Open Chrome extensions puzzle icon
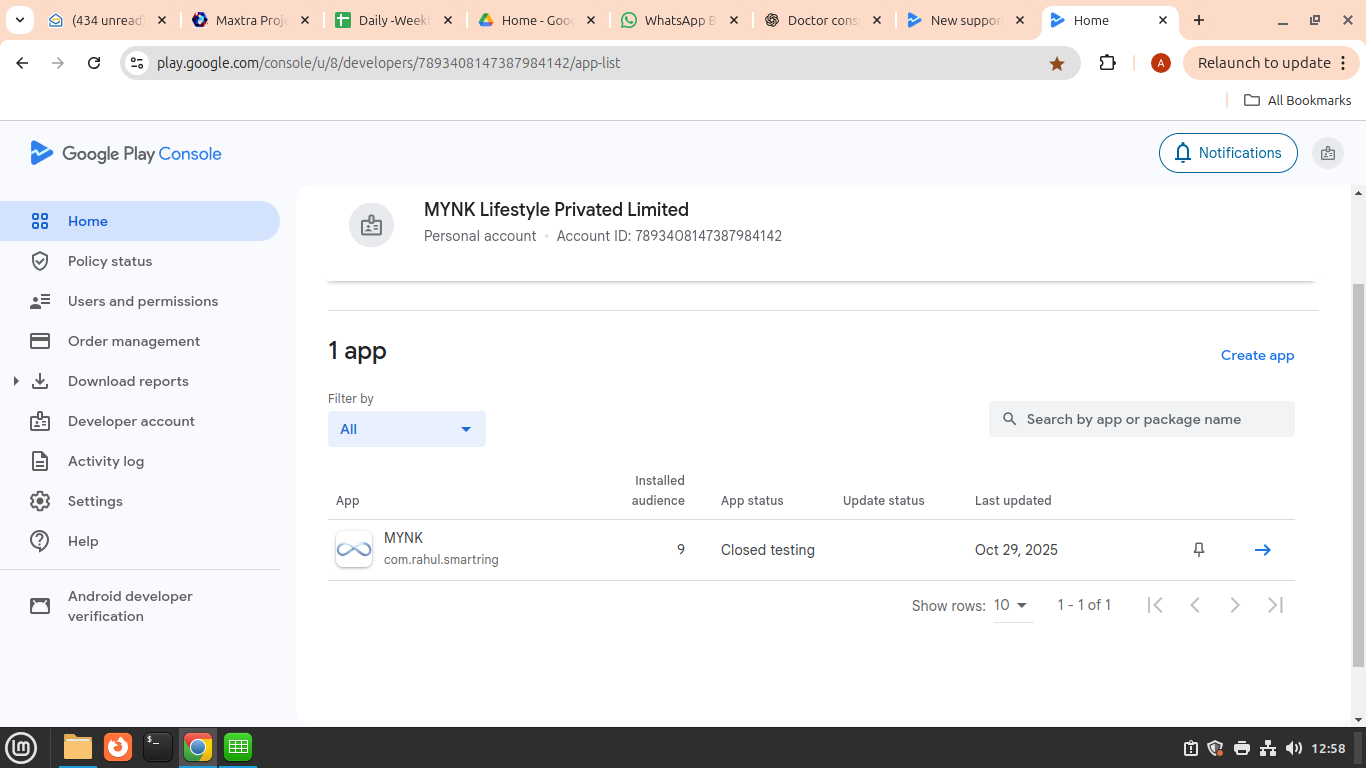The height and width of the screenshot is (768, 1366). click(x=1107, y=63)
